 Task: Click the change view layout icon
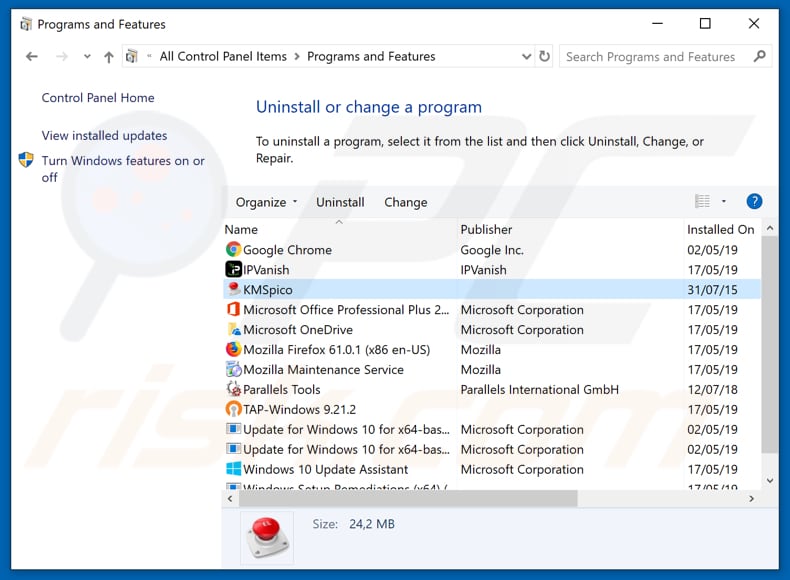coord(702,201)
